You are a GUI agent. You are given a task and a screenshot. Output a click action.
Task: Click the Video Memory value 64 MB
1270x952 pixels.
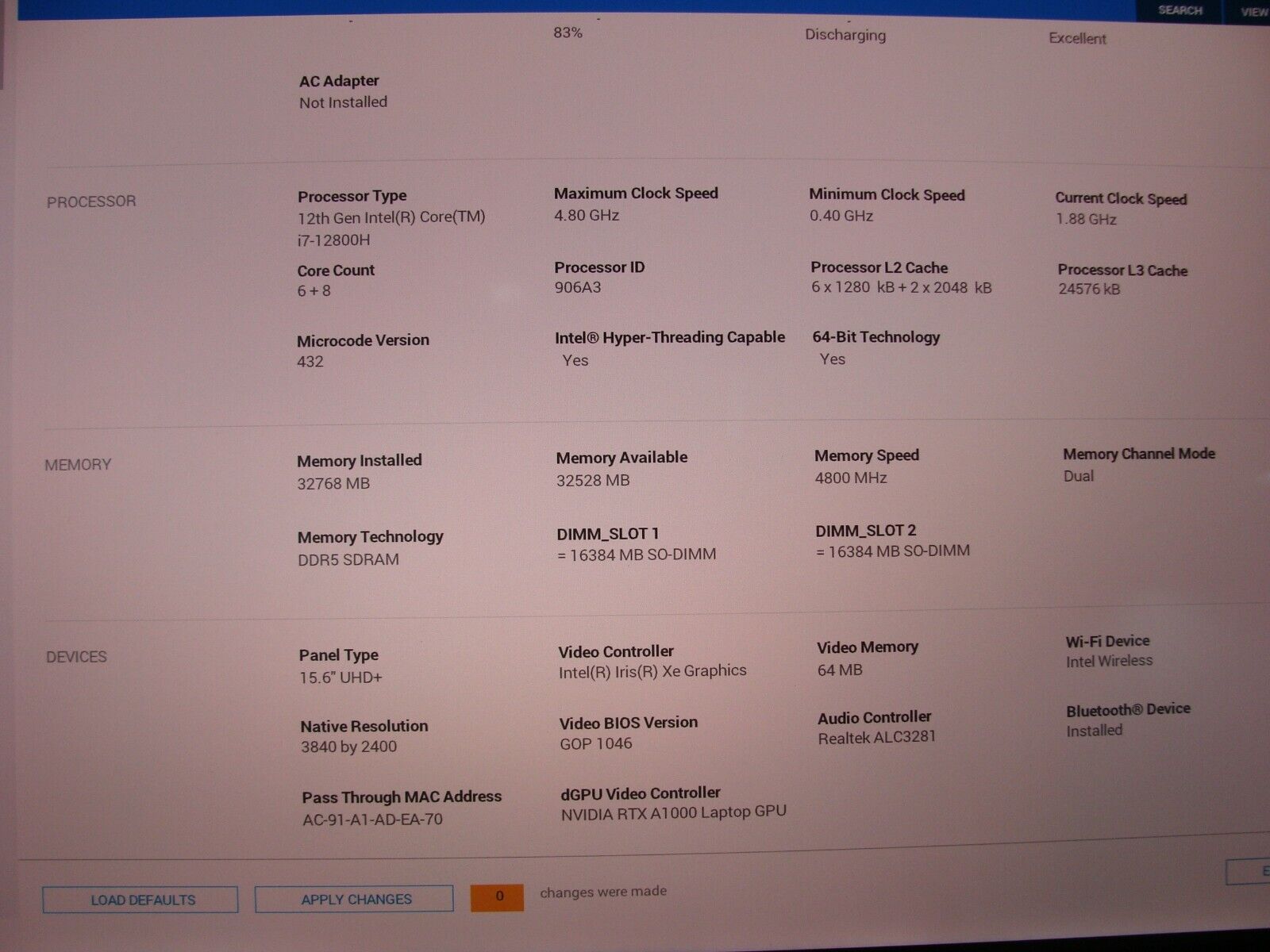(840, 670)
